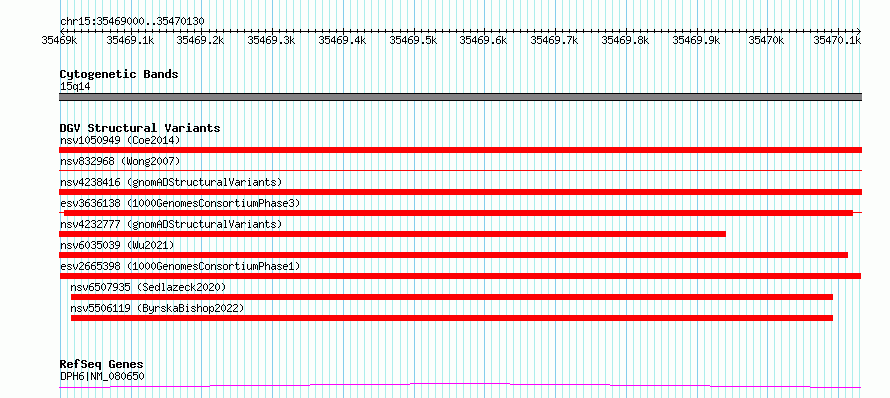The image size is (890, 398).
Task: Select the nsv1050949 red variant bar
Action: [x=460, y=150]
